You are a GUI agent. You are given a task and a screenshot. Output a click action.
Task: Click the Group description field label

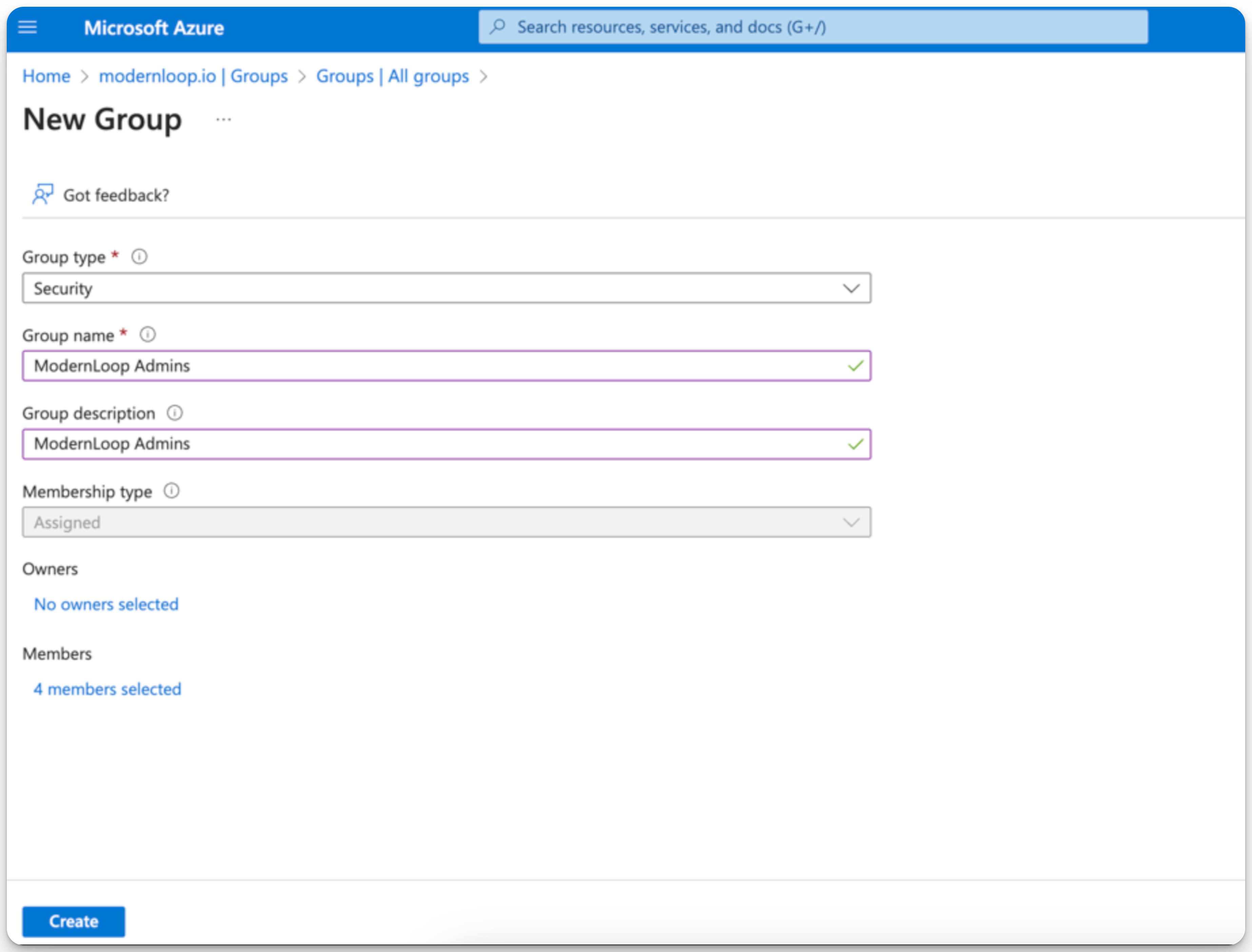coord(89,414)
